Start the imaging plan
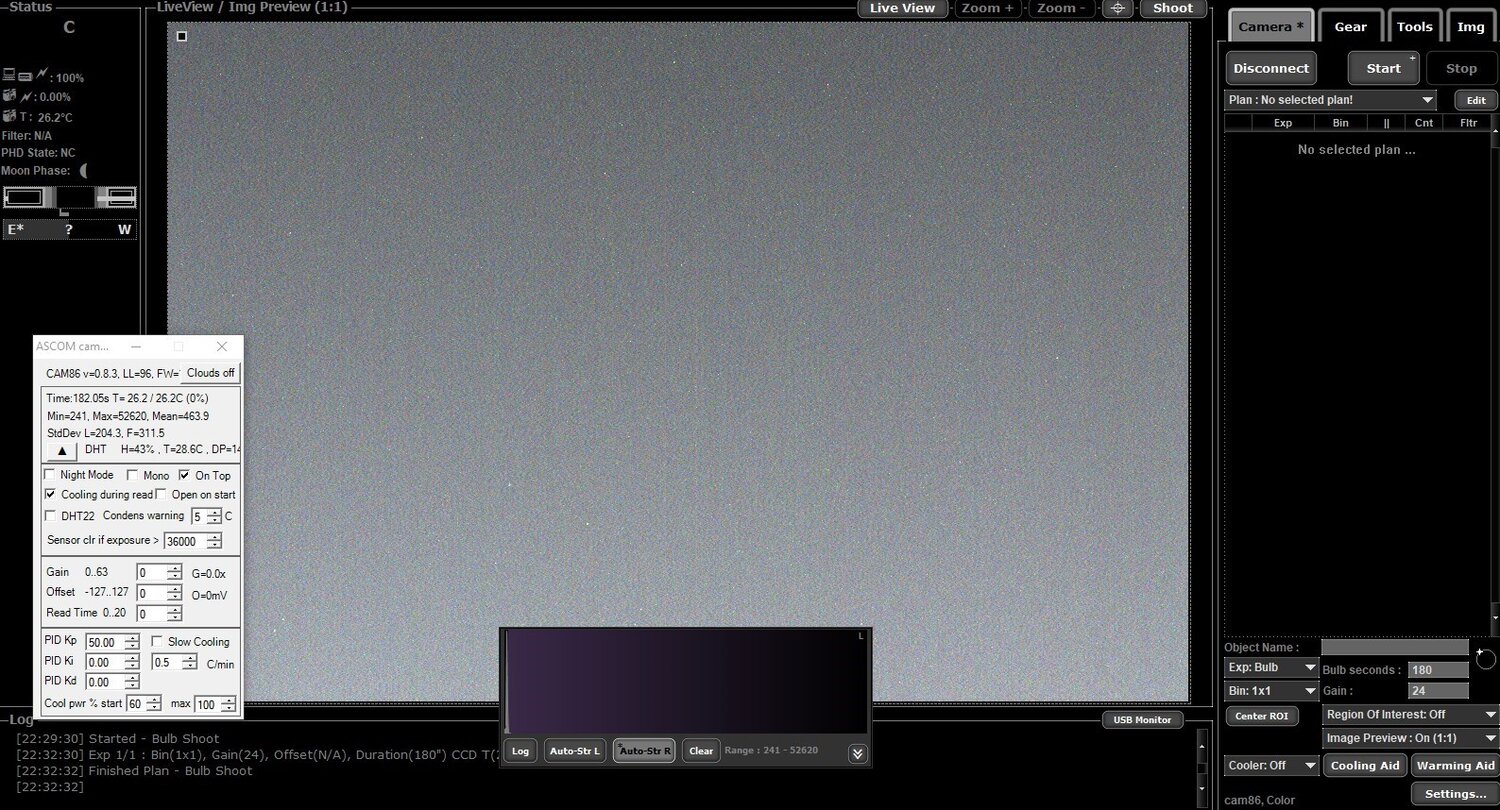 [x=1384, y=68]
